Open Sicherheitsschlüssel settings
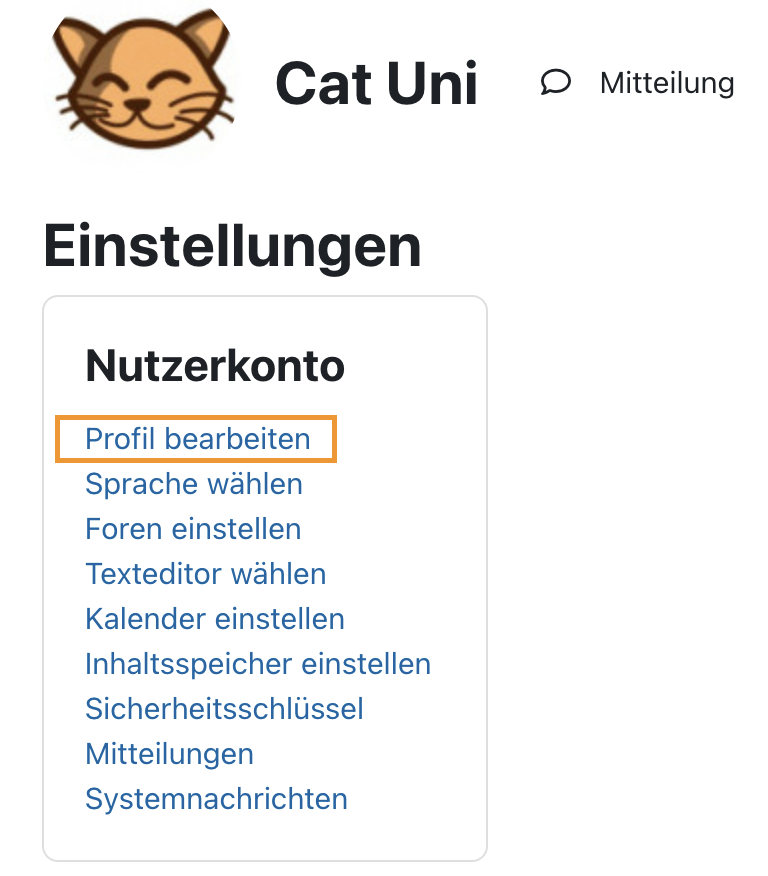Viewport: 768px width, 876px height. pyautogui.click(x=225, y=709)
